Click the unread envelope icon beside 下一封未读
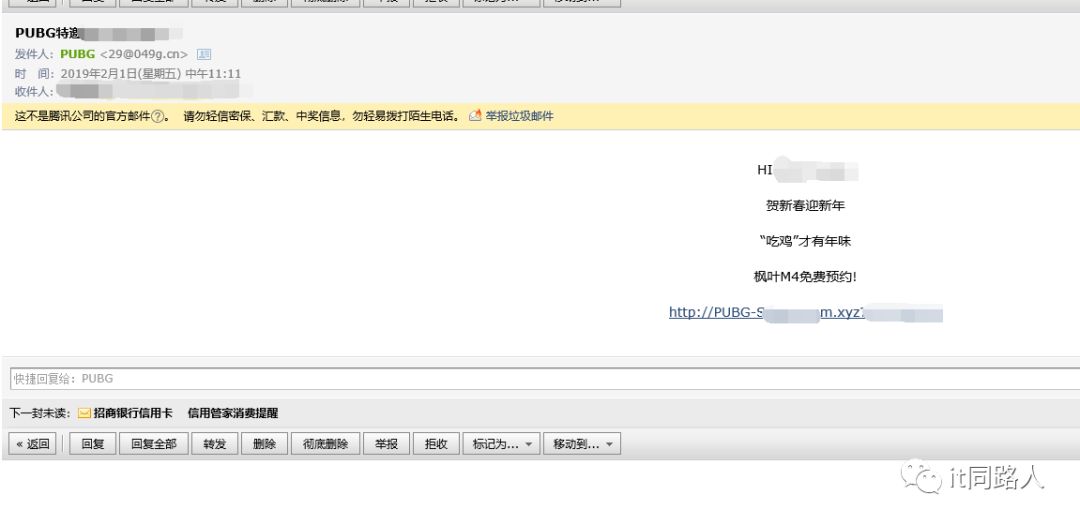1080x525 pixels. click(84, 413)
